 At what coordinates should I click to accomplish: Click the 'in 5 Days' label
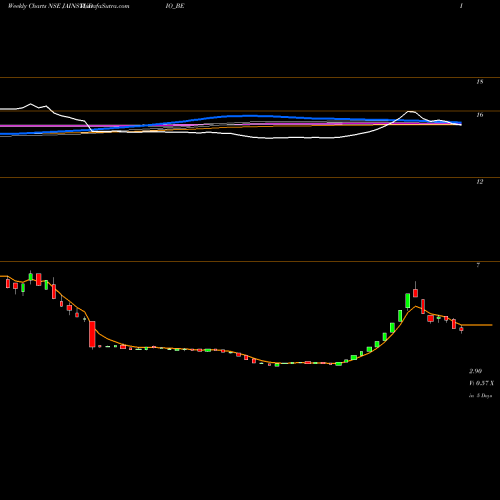480,396
